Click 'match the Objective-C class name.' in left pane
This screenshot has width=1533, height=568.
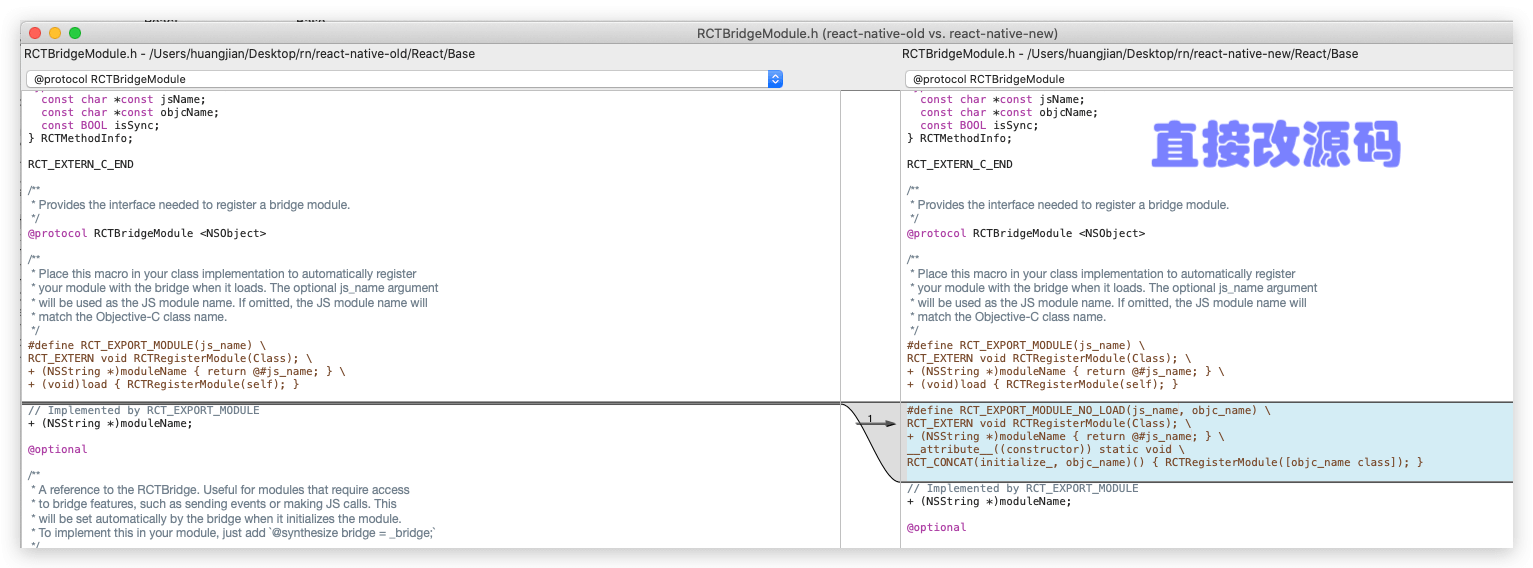click(129, 317)
